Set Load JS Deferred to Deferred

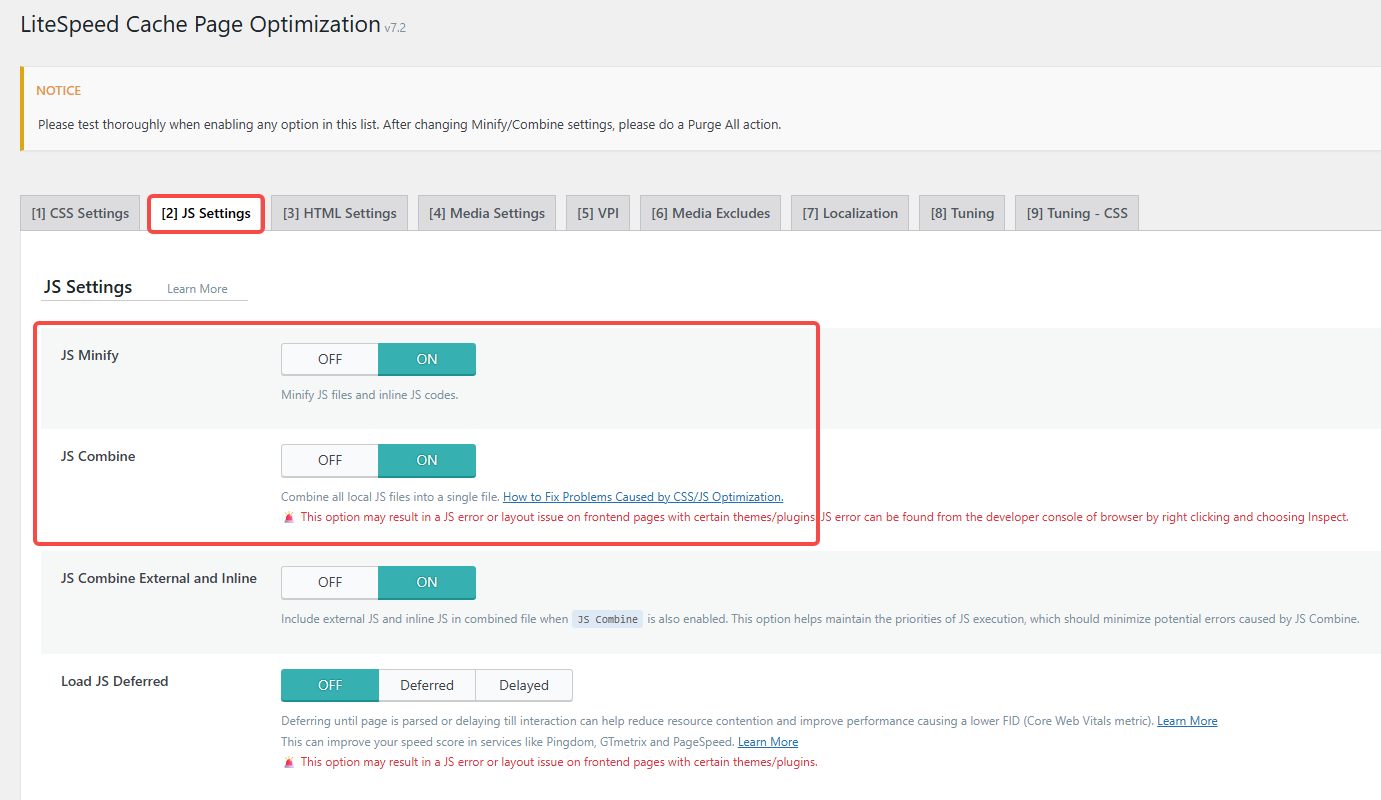point(427,685)
